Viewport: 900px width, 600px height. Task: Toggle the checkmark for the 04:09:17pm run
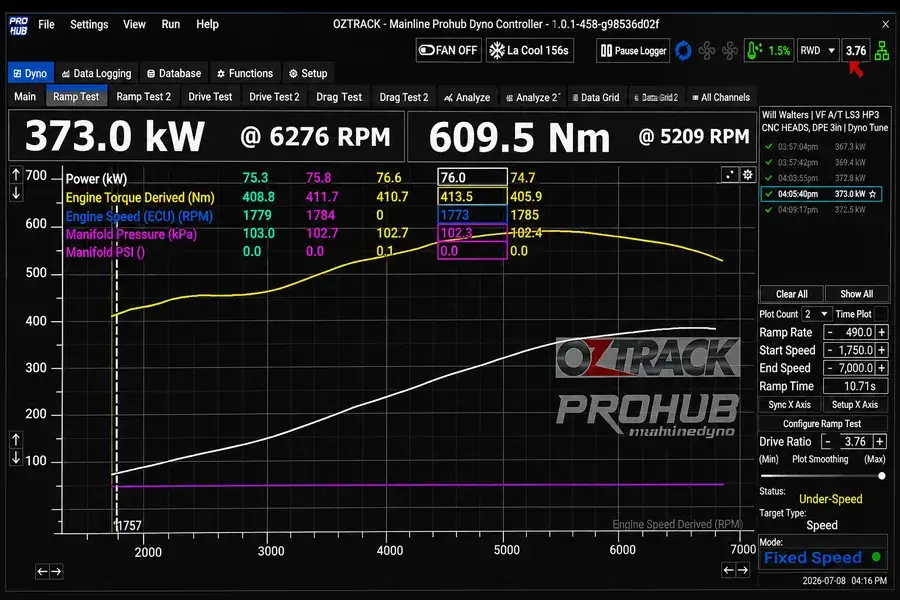tap(769, 210)
